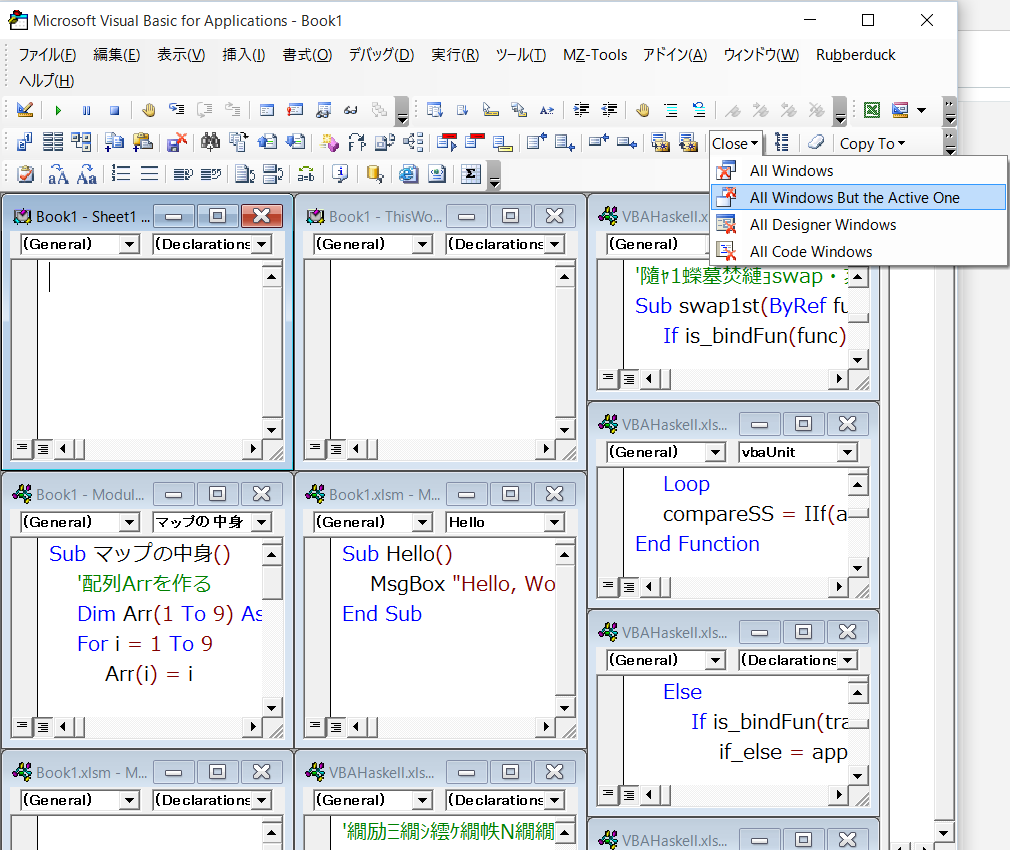Screen dimensions: 1010x850
Task: Toggle Procedure View in vbaUnit code window
Action: click(x=608, y=586)
